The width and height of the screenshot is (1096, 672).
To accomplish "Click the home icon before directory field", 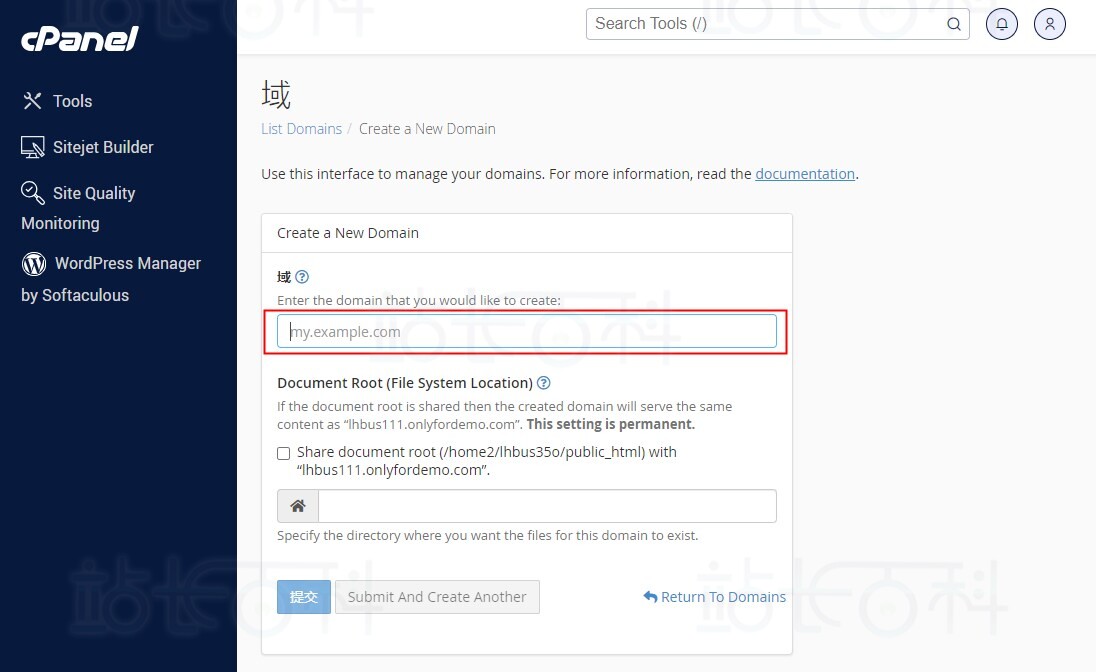I will (298, 506).
